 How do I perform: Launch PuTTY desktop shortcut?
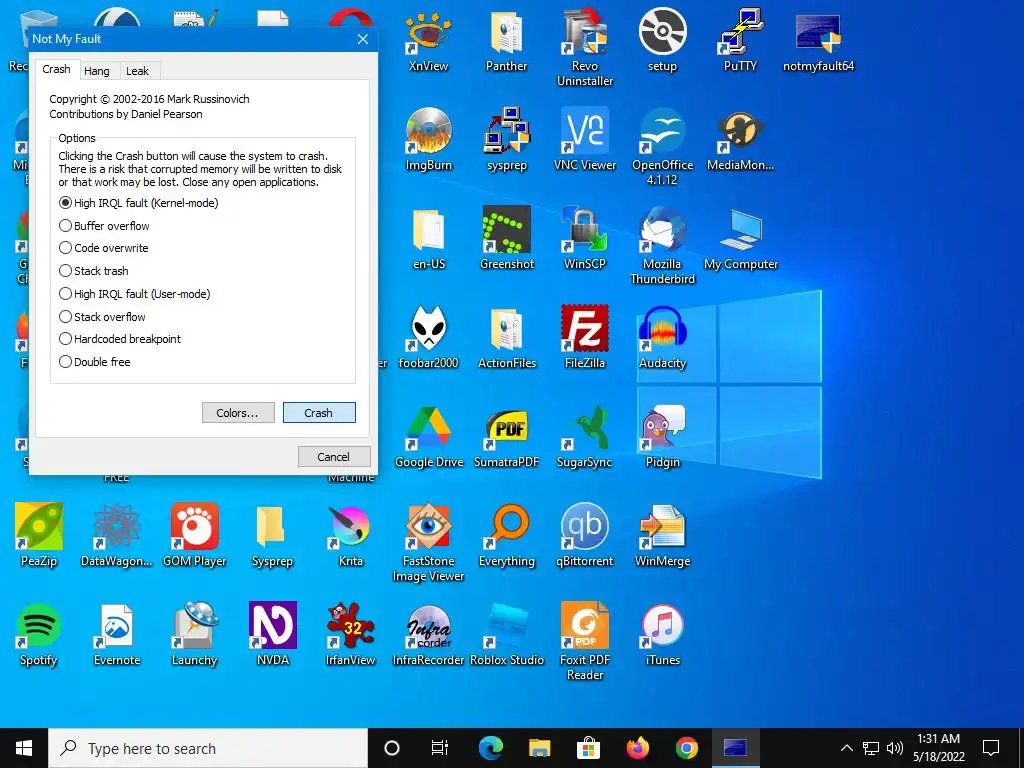(x=741, y=40)
